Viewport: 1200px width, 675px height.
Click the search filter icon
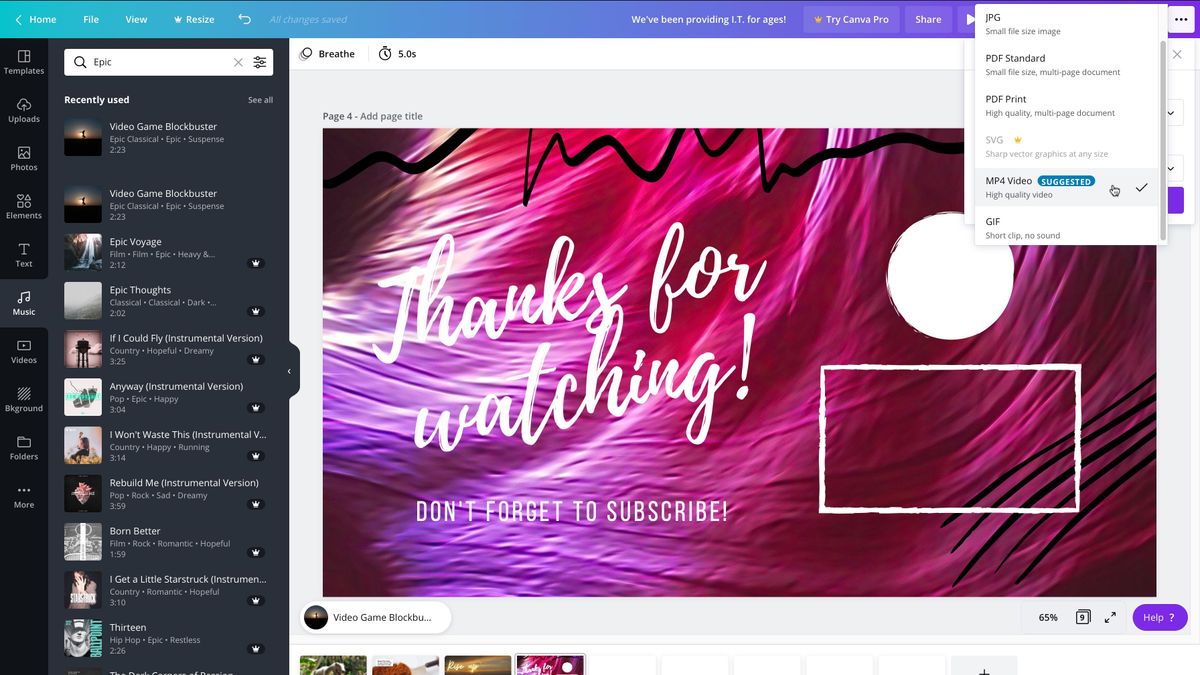click(259, 62)
